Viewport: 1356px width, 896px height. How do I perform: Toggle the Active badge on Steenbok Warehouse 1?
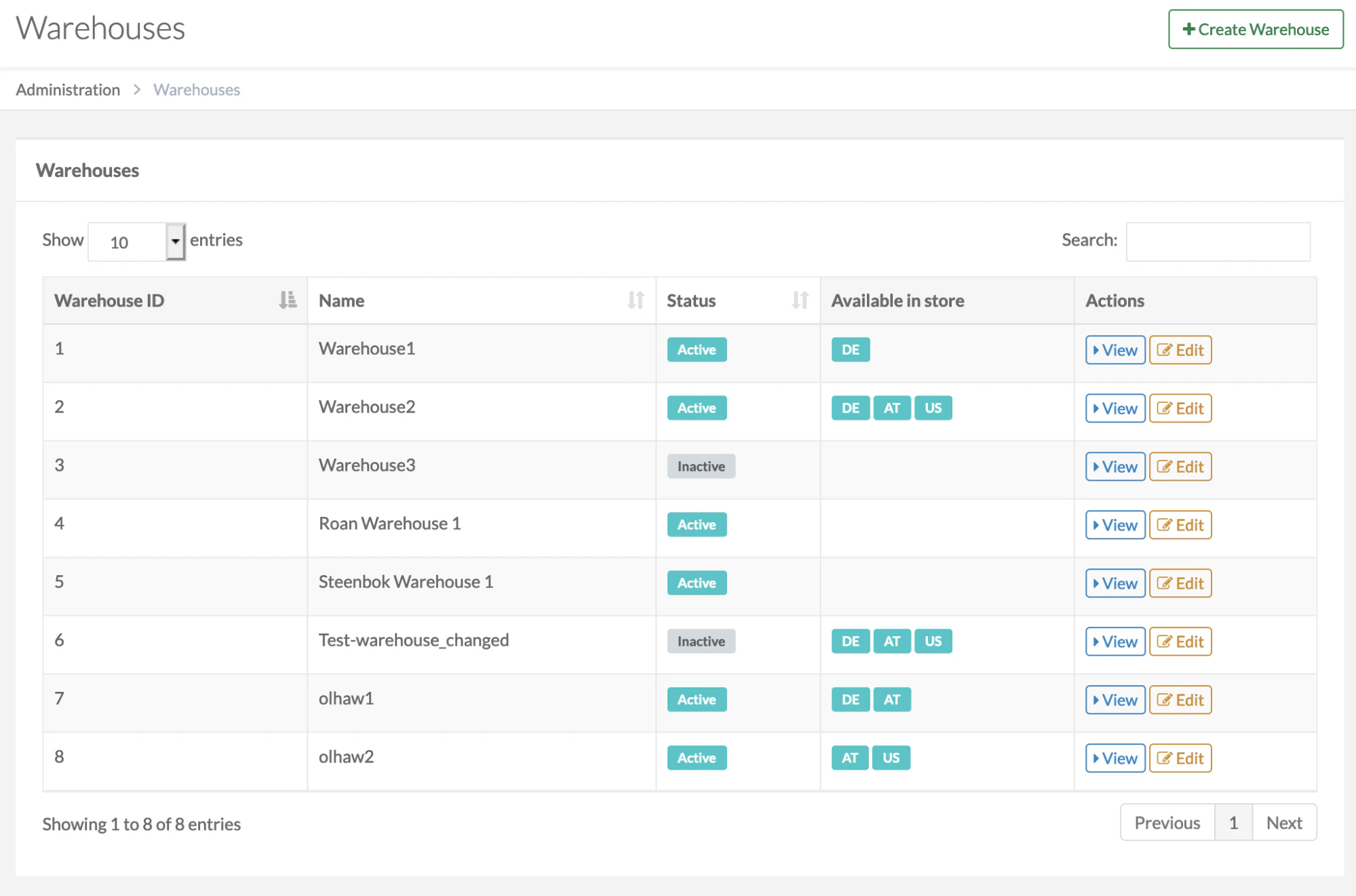point(697,583)
